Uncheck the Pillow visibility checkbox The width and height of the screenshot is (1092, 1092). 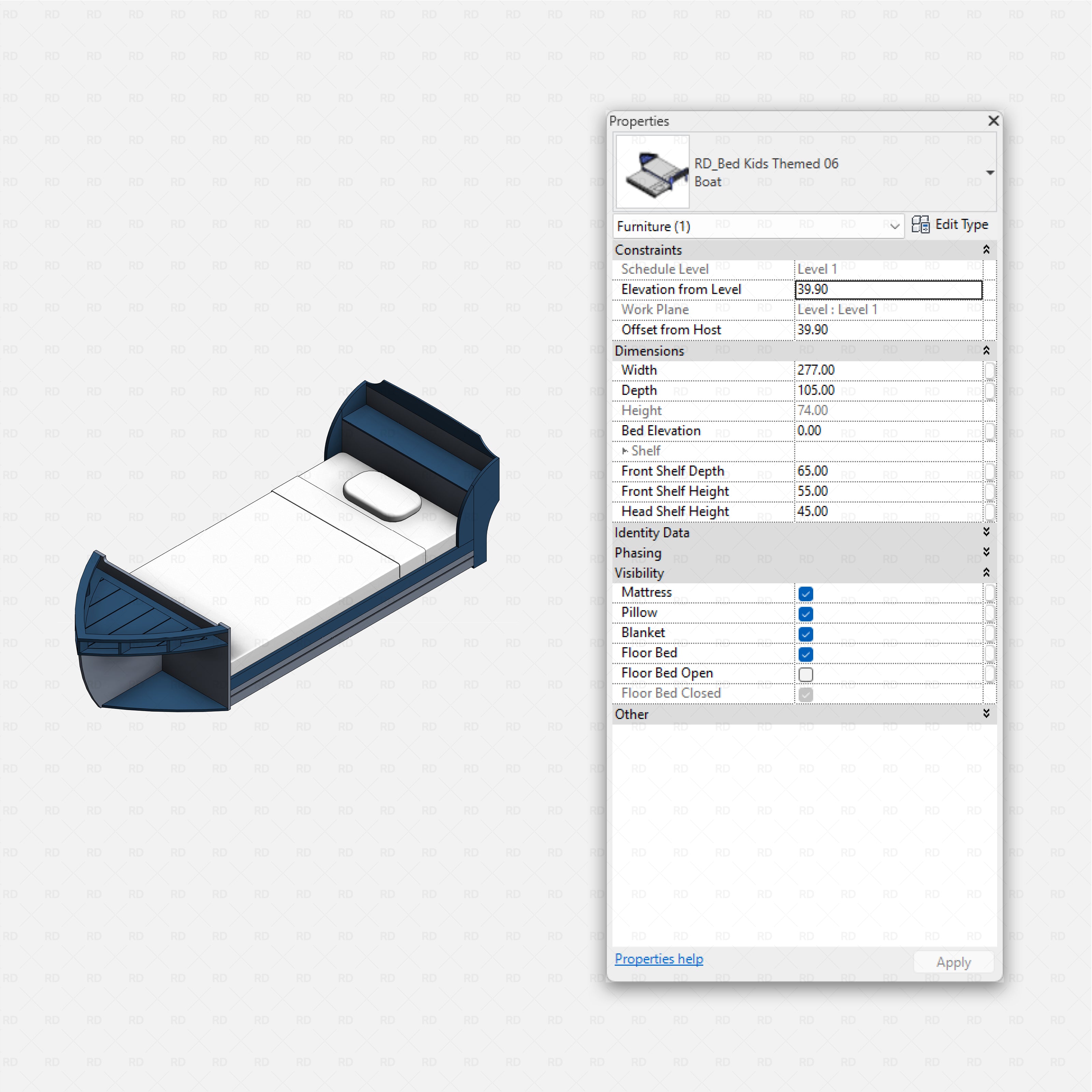coord(805,614)
